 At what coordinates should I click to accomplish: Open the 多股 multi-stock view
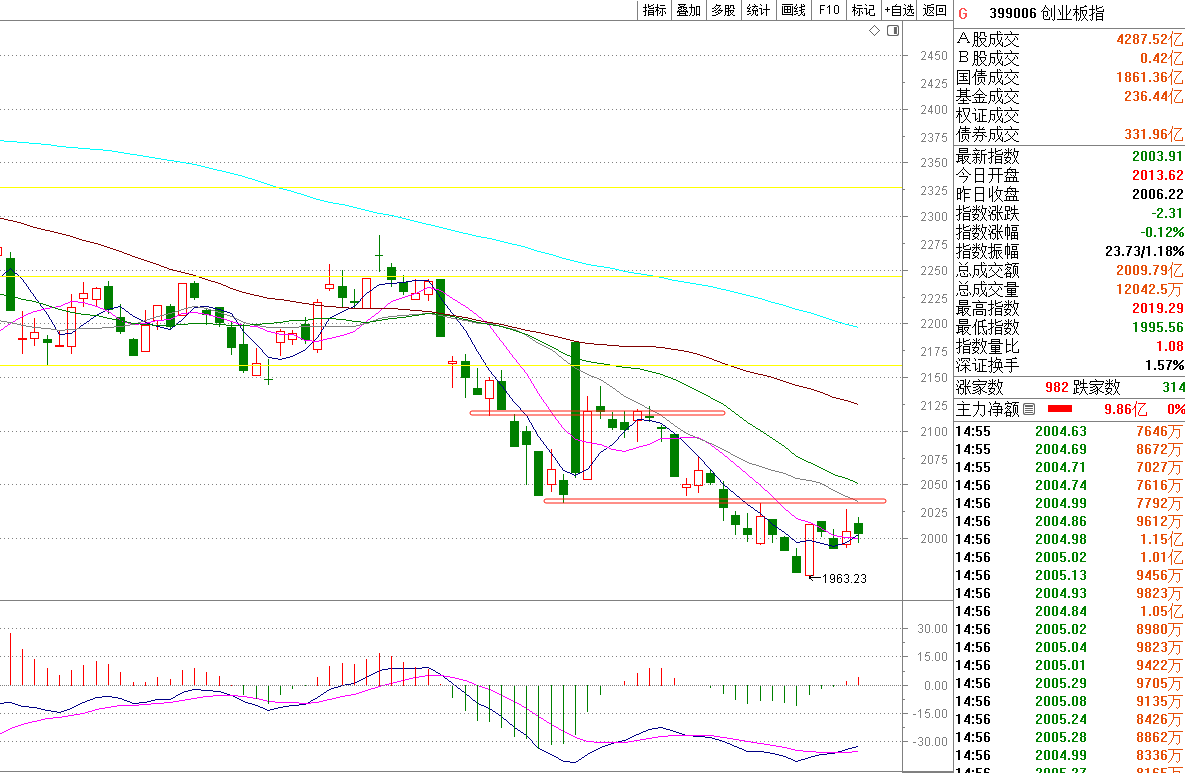[723, 10]
